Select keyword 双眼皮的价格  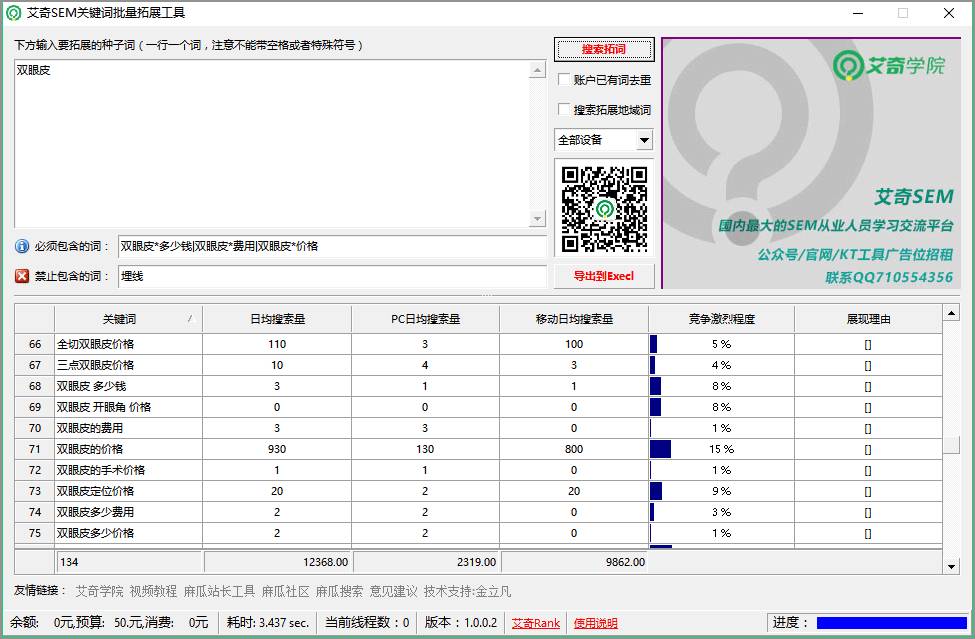point(128,449)
